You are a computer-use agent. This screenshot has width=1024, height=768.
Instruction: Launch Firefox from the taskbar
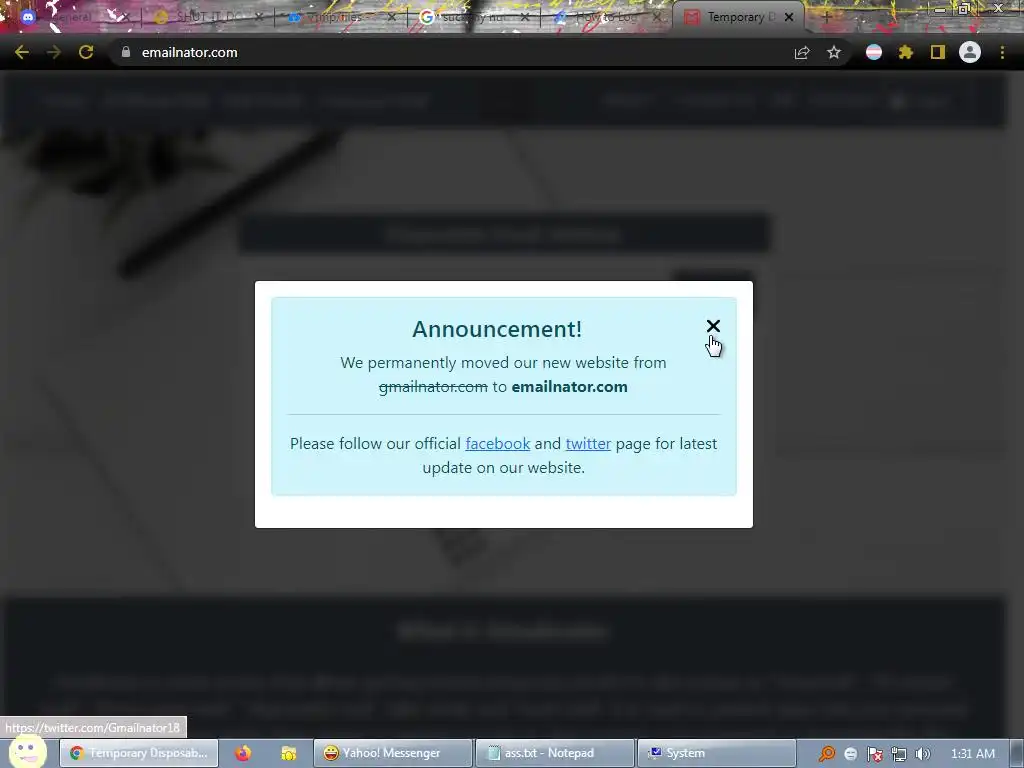[x=243, y=753]
